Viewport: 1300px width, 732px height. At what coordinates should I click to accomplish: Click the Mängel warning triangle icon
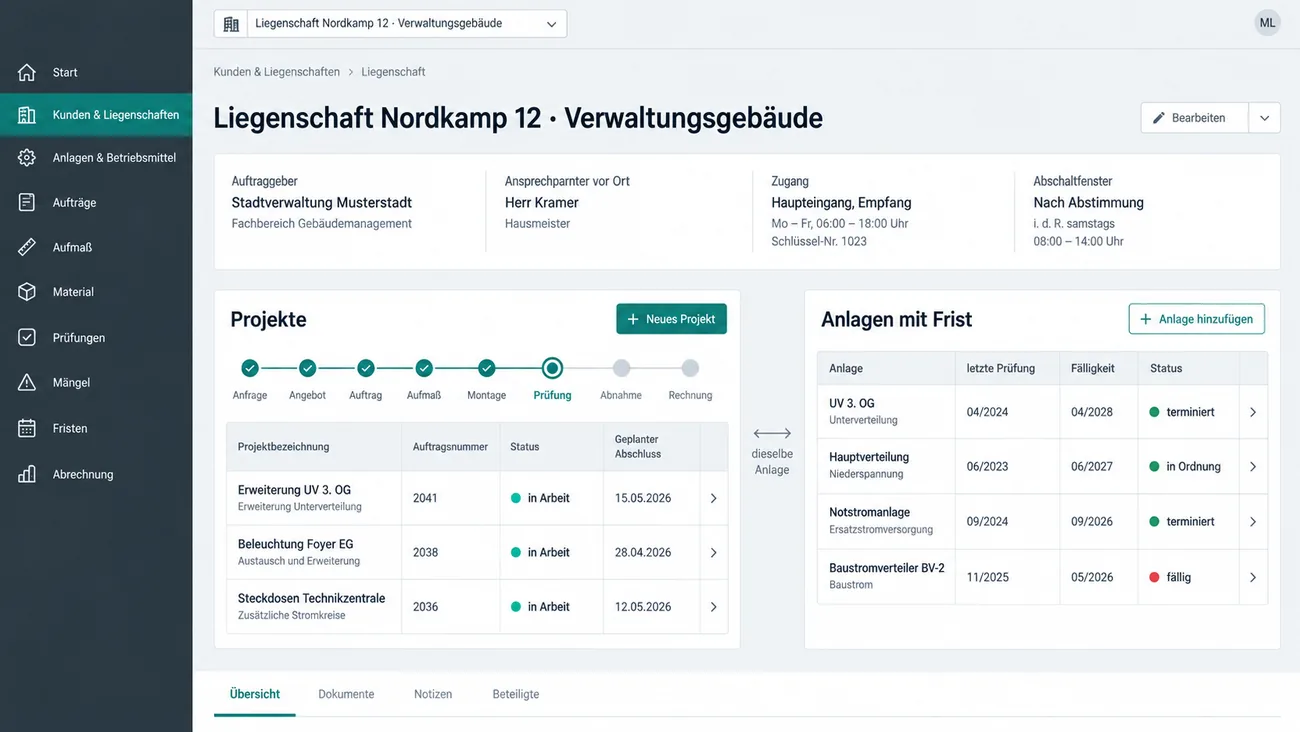(x=27, y=382)
